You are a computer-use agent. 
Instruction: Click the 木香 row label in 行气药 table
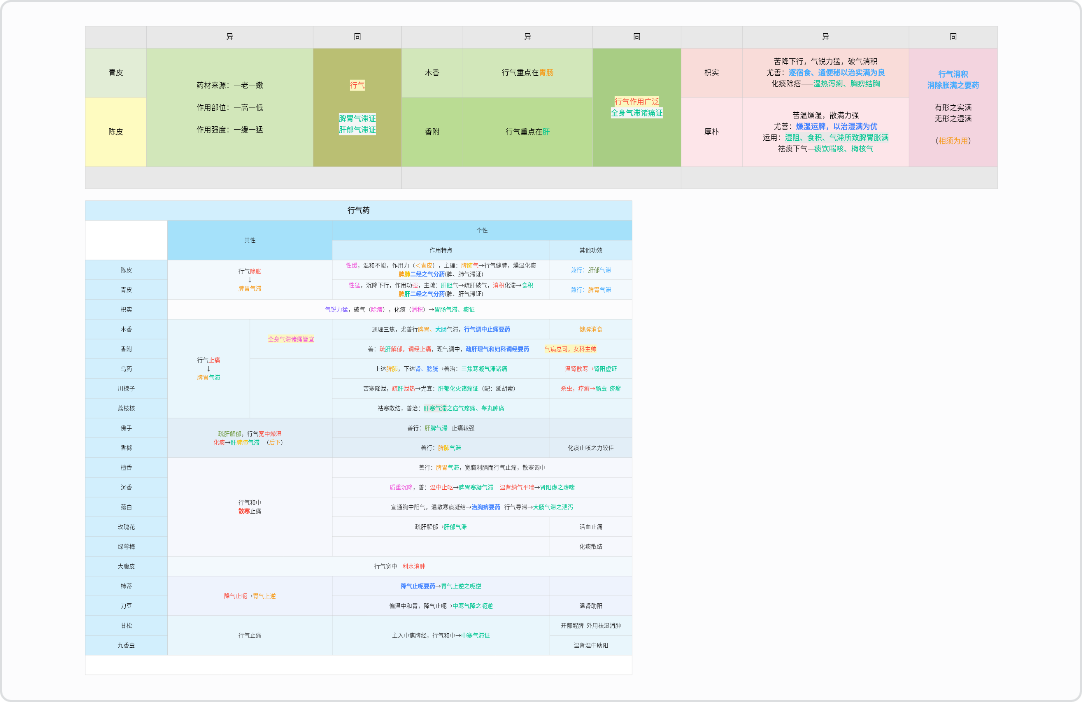tap(126, 329)
